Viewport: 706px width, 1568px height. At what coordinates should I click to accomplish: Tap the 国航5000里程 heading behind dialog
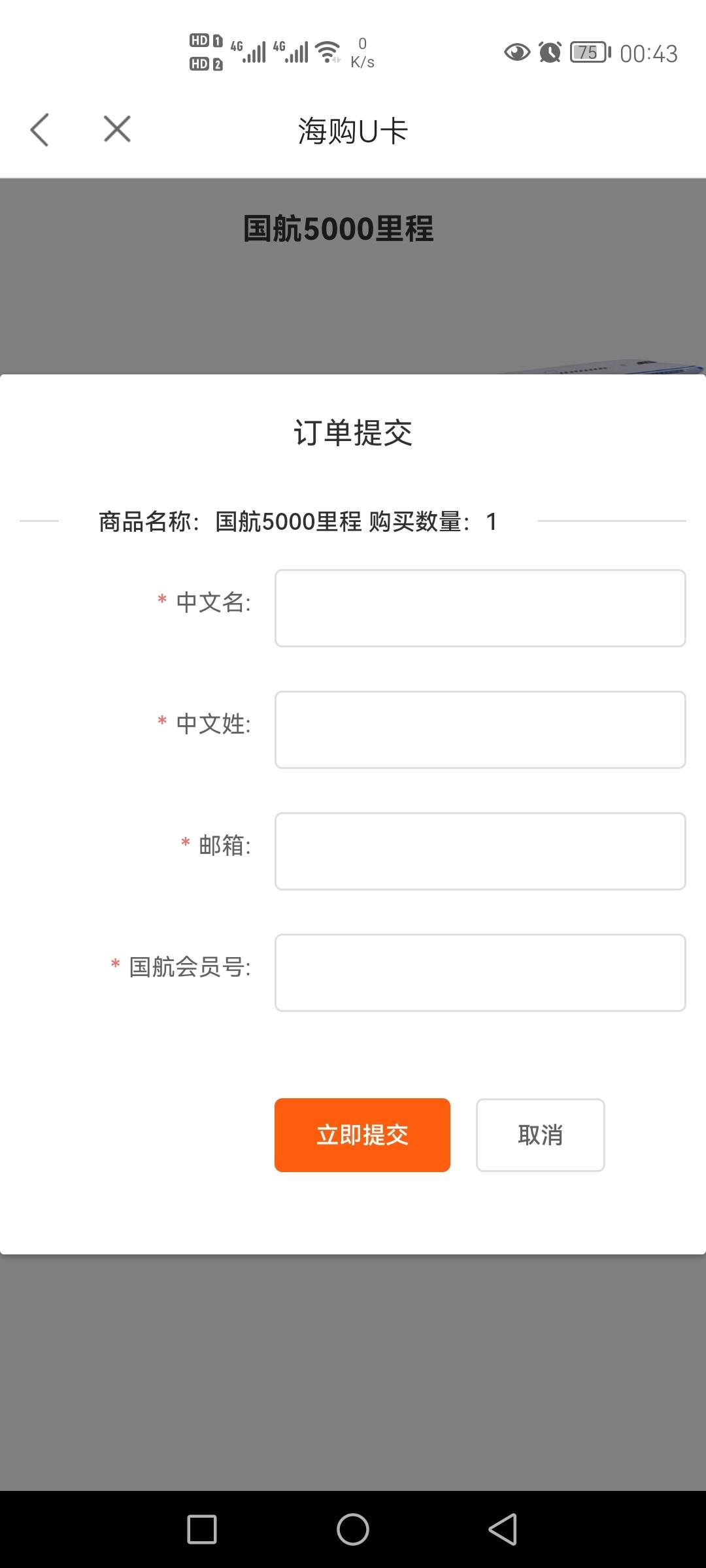pos(338,229)
